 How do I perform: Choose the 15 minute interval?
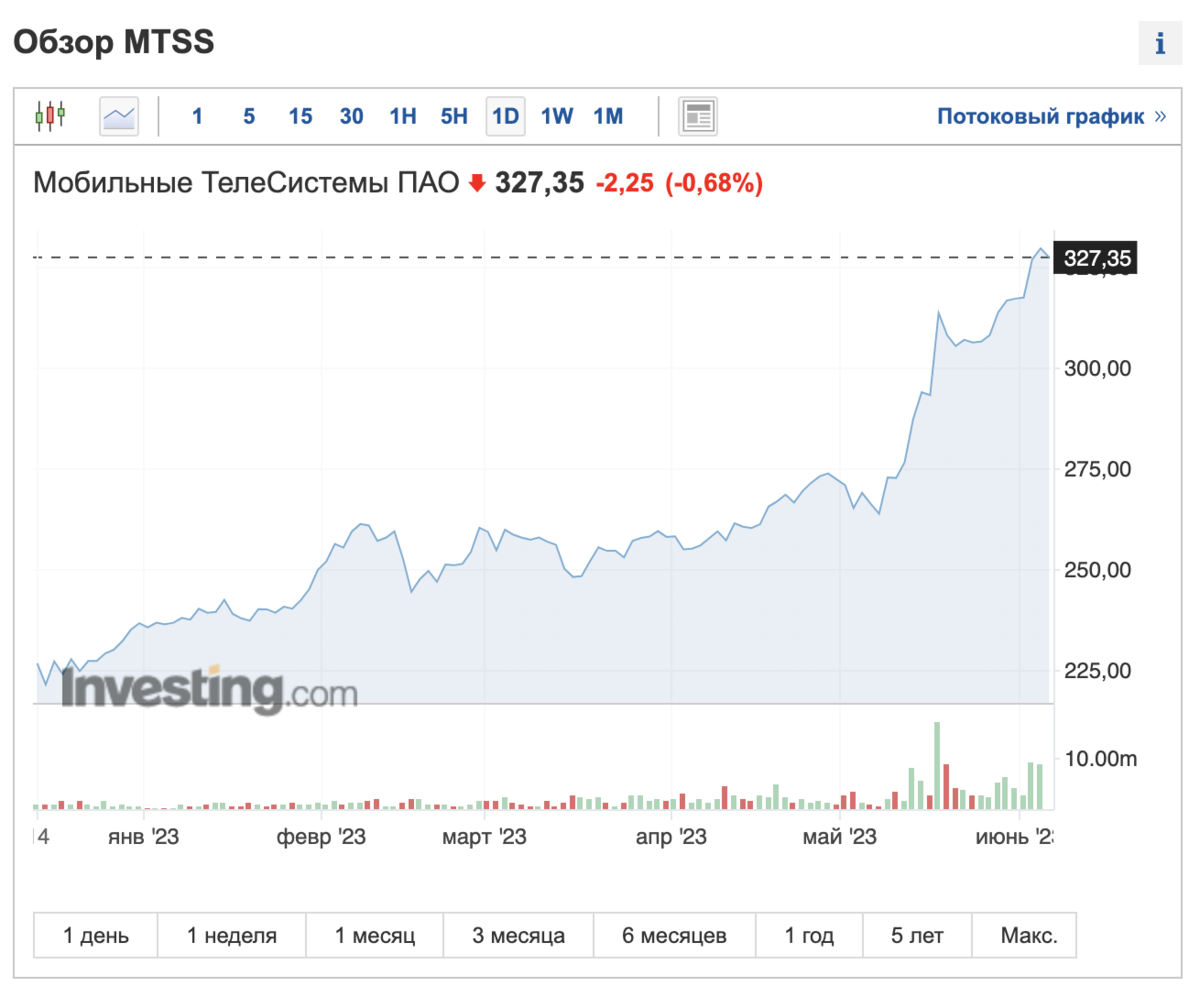[x=300, y=116]
